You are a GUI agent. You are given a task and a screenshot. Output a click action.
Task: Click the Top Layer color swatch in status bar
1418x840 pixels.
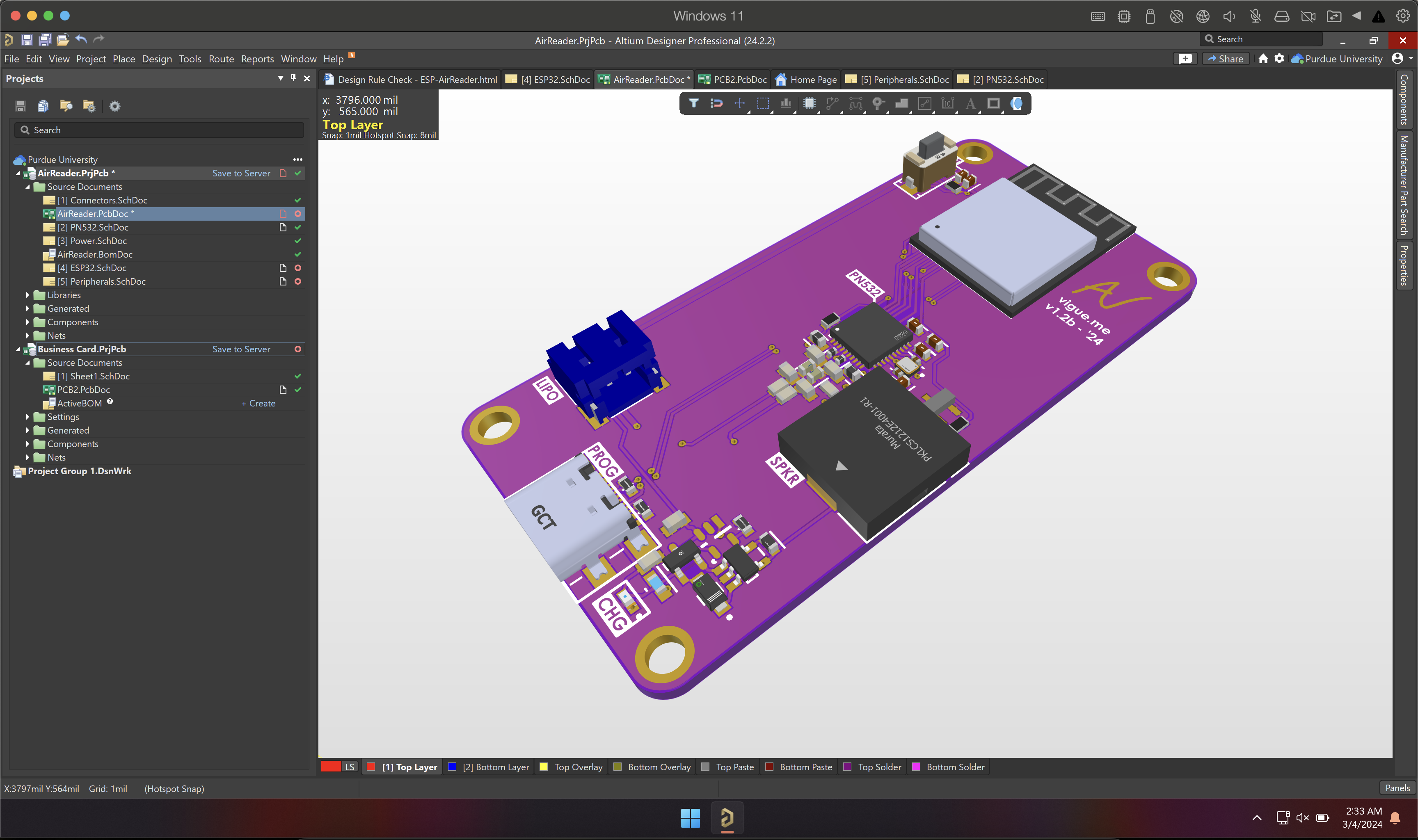coord(374,767)
